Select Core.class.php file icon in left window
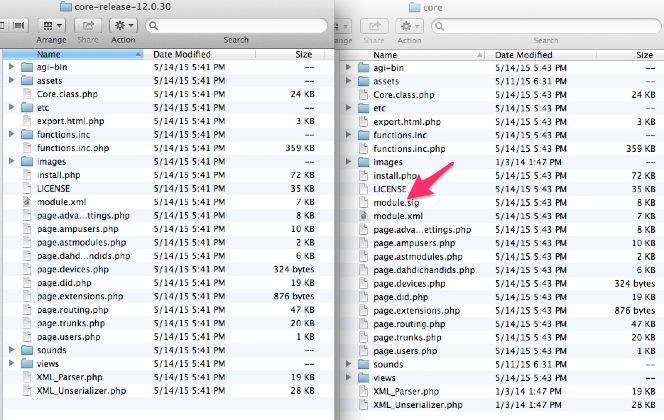 click(x=27, y=94)
